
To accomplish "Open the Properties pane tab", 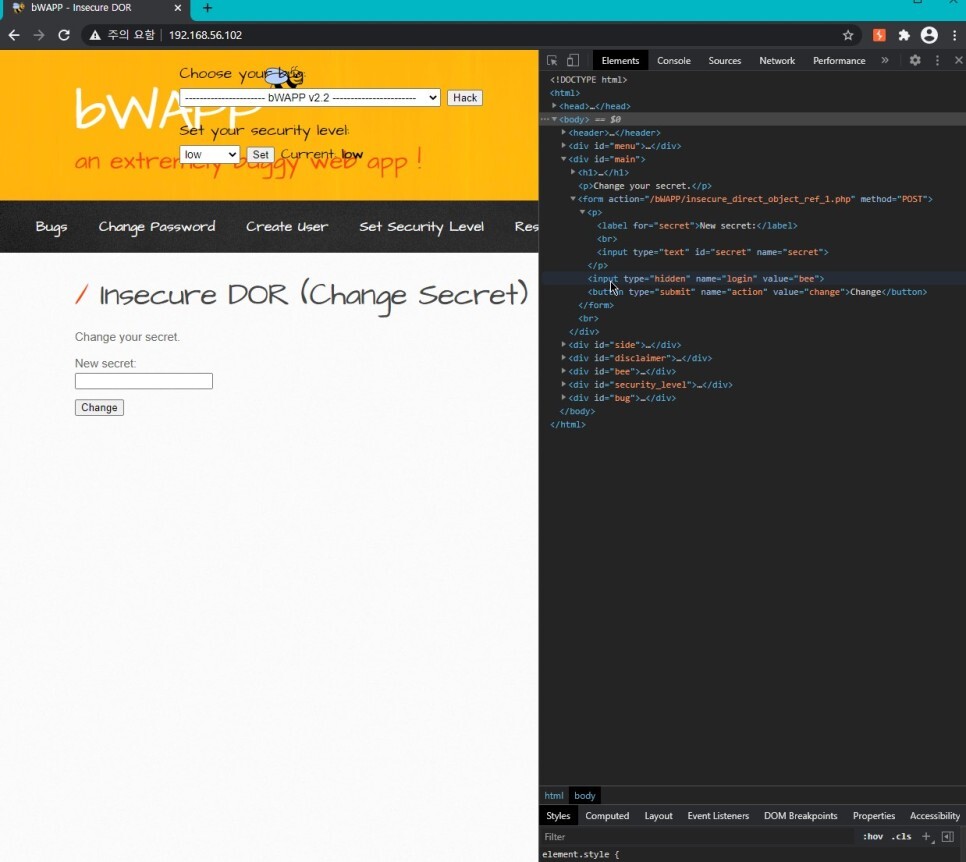I will click(x=874, y=815).
